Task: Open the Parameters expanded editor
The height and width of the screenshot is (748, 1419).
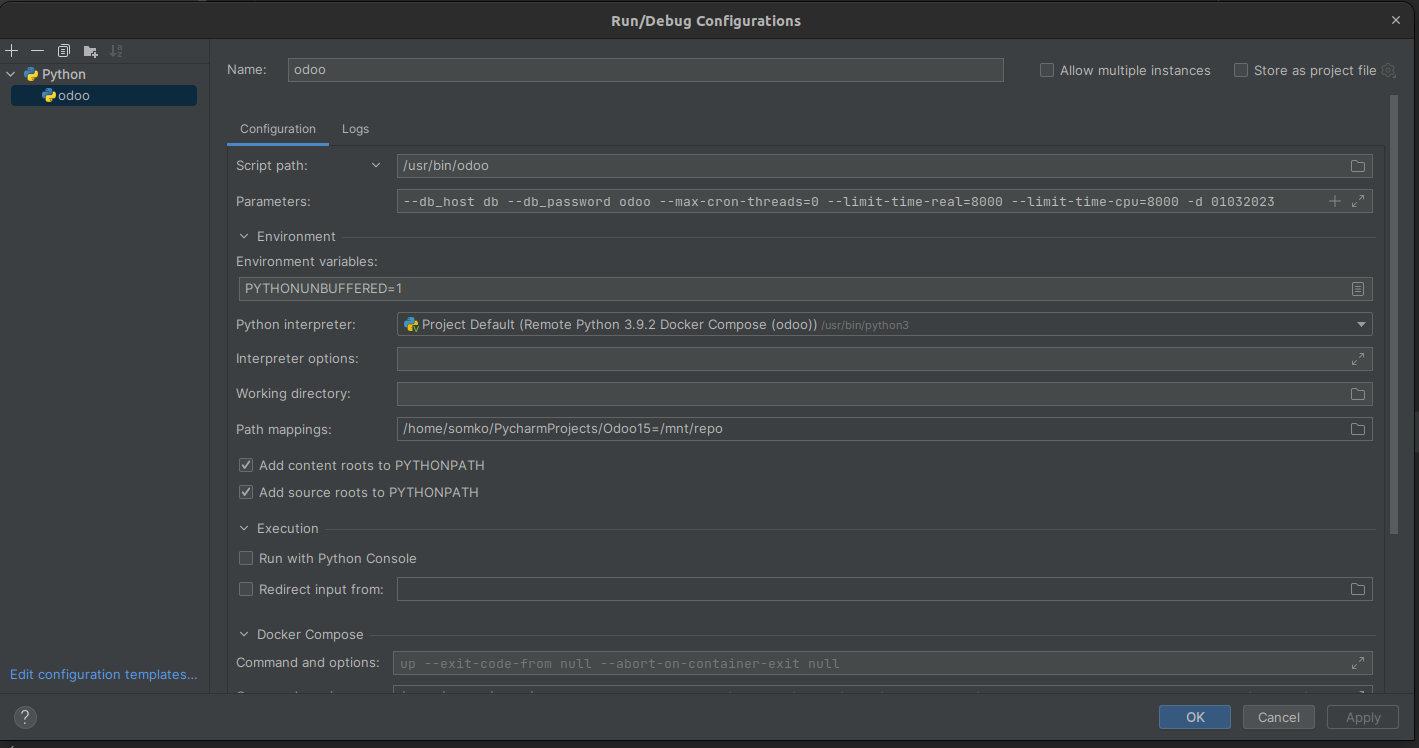Action: [x=1358, y=201]
